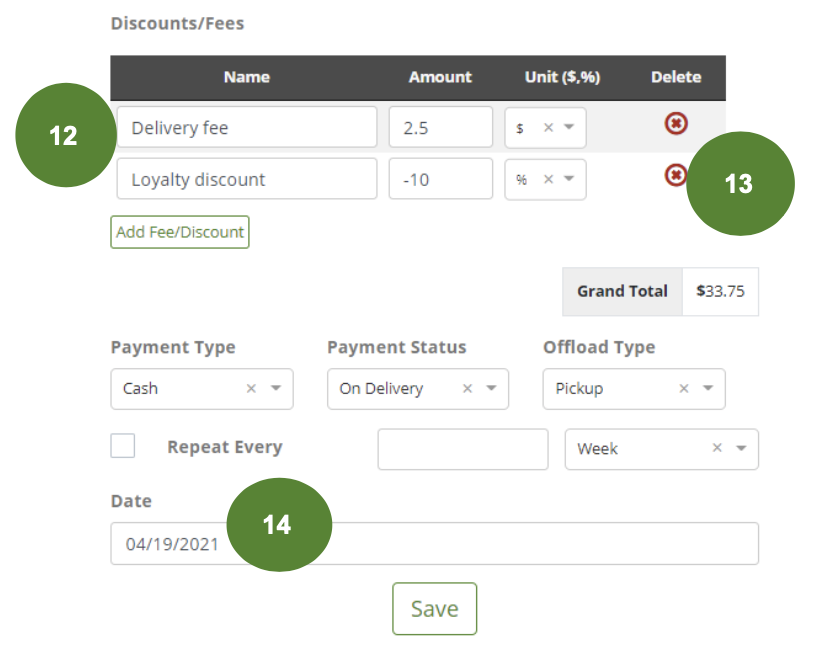Click the Name column header
818x658 pixels.
coord(247,77)
